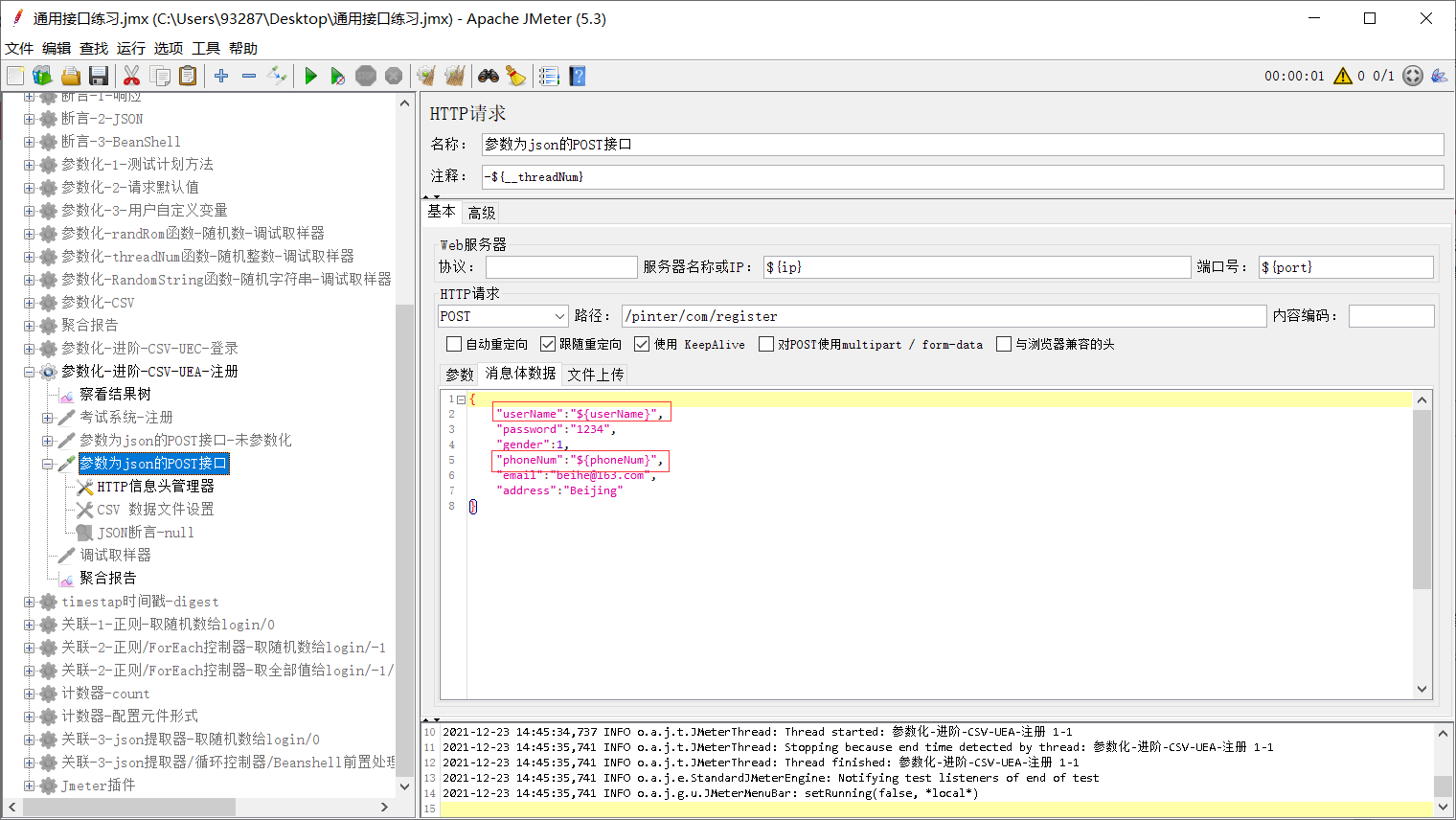
Task: Click the 路径 input field
Action: click(x=944, y=316)
